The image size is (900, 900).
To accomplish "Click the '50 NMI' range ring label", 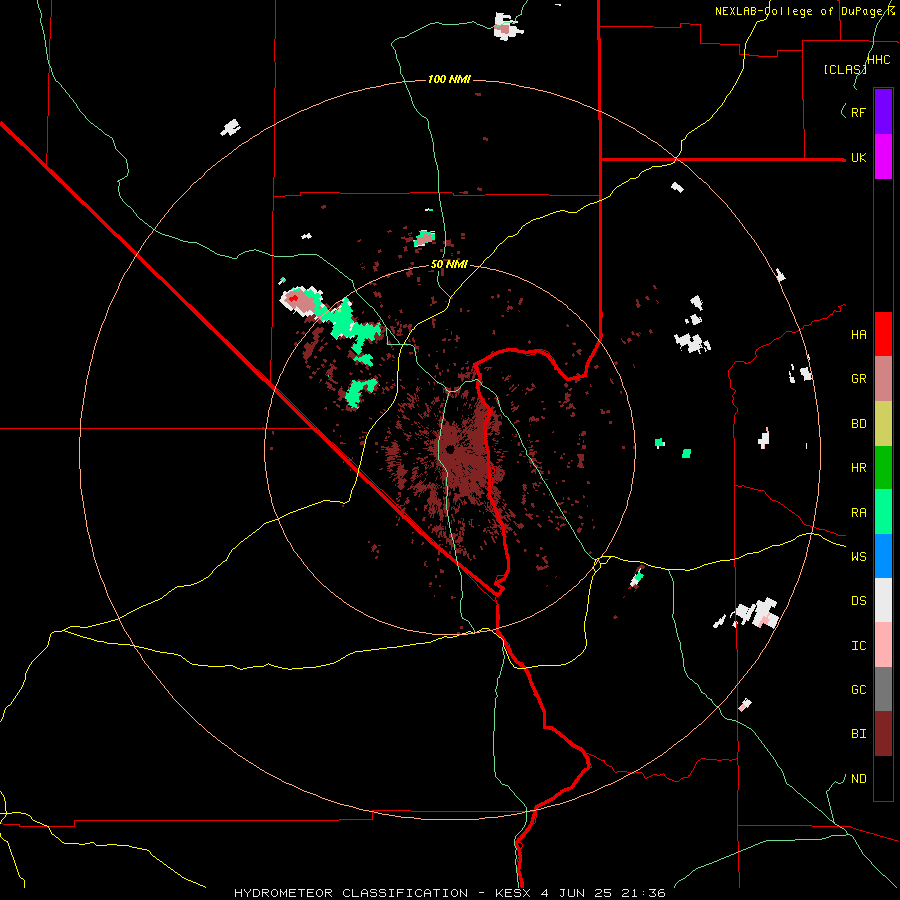I will 449,264.
